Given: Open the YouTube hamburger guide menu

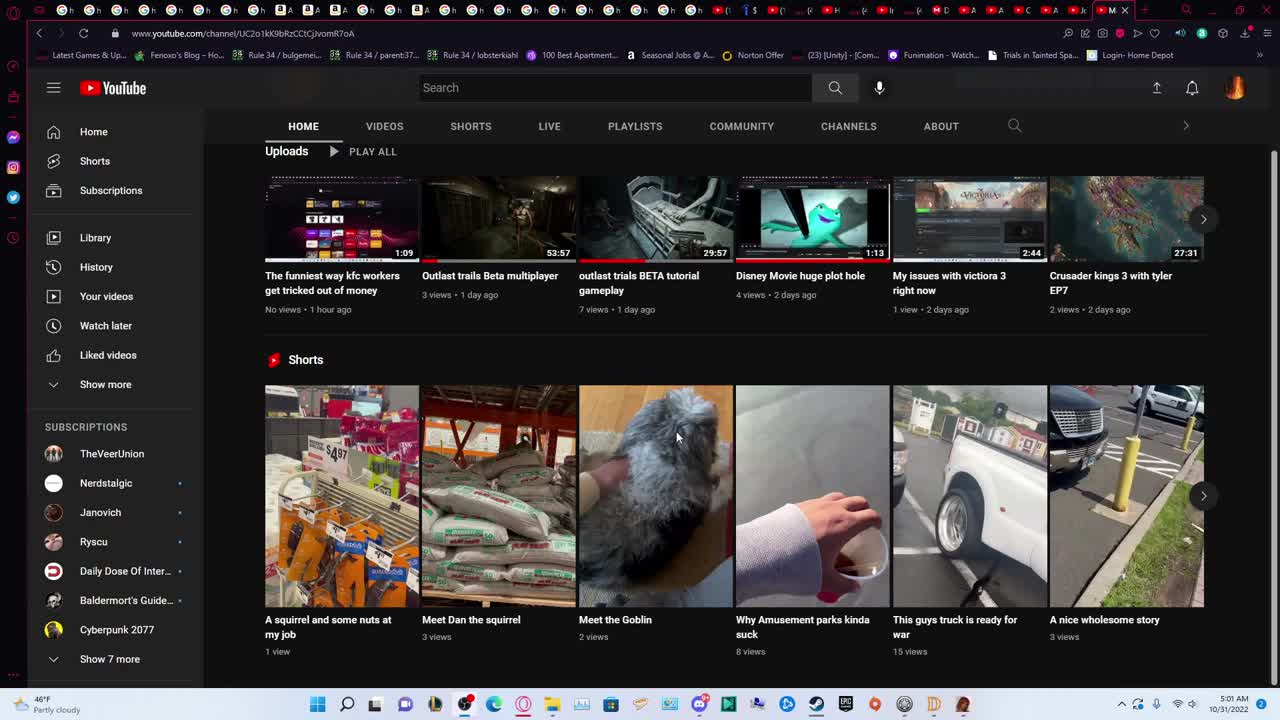Looking at the screenshot, I should 53,88.
